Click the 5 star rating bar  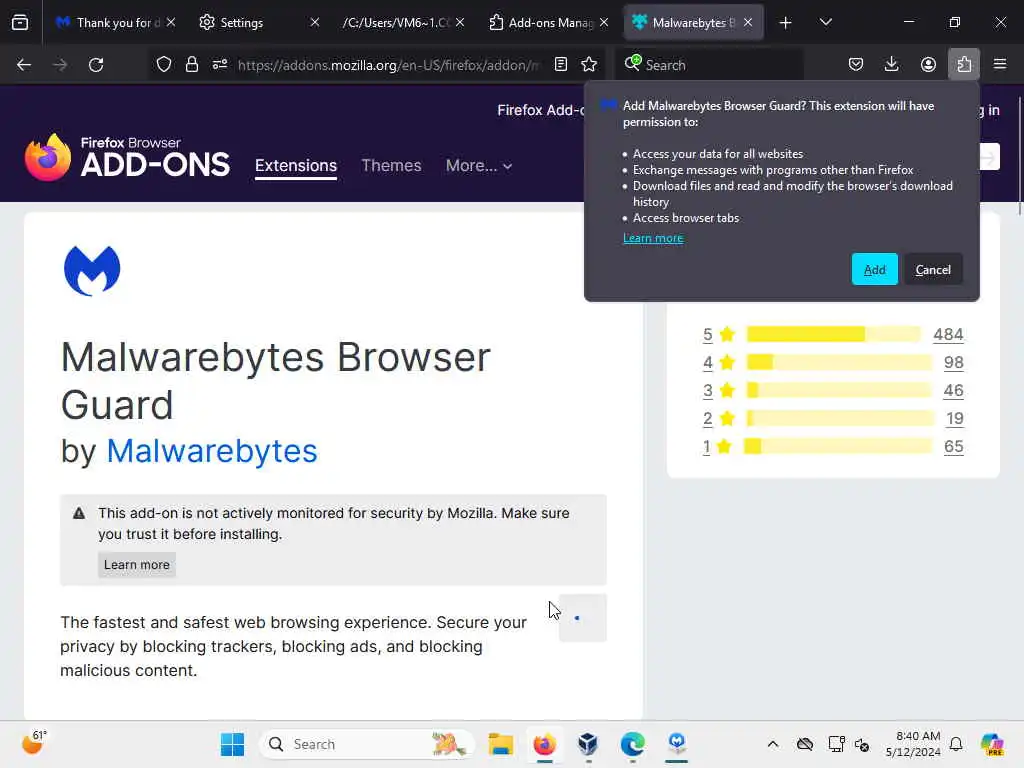point(834,334)
